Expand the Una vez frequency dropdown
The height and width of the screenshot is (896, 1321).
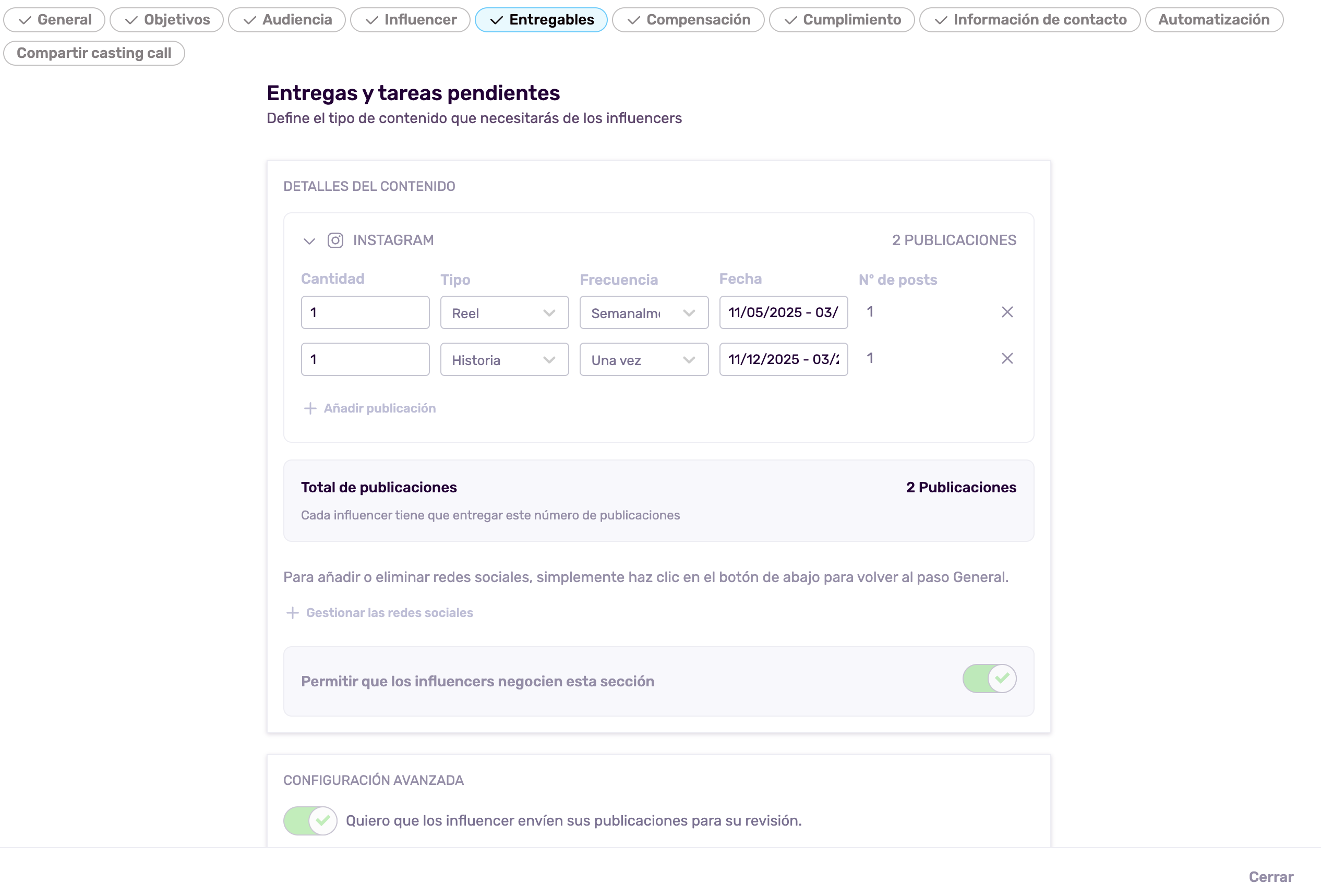tap(643, 360)
